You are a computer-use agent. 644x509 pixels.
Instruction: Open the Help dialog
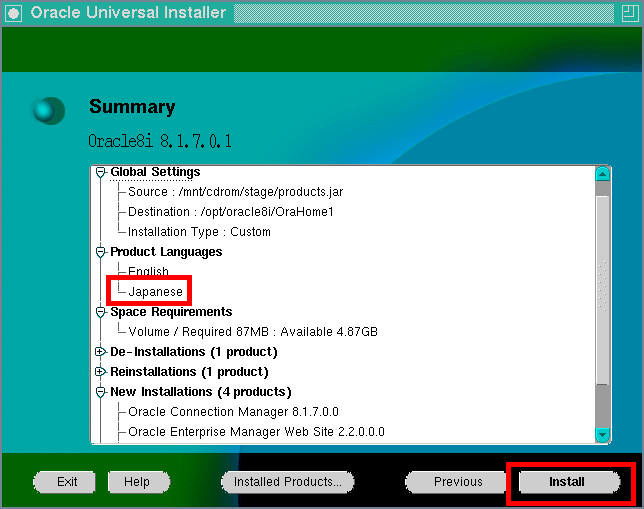tap(138, 481)
